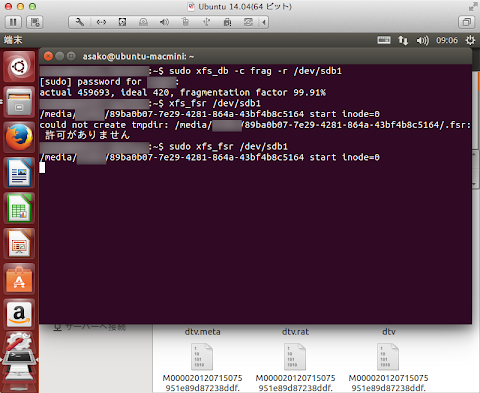
Task: Open Ubuntu Dash home launcher icon
Action: pyautogui.click(x=19, y=67)
